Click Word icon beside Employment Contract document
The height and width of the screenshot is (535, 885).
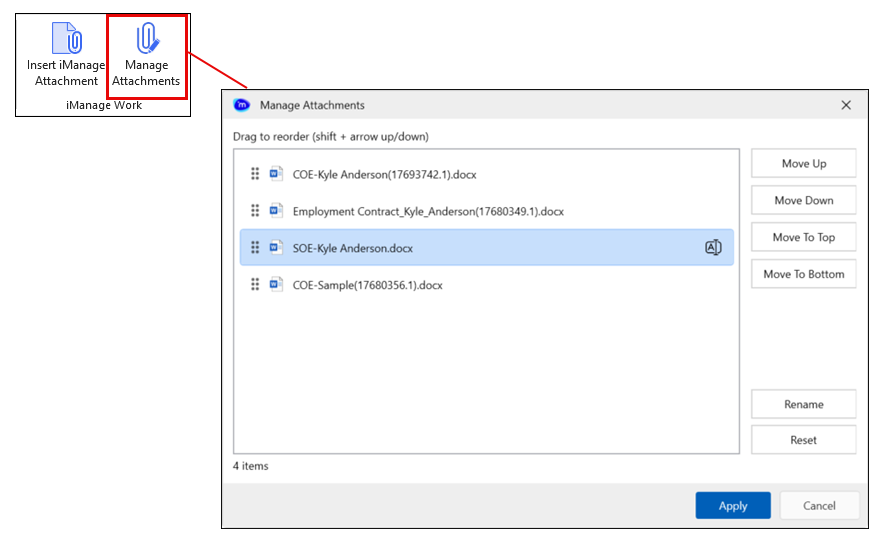[276, 211]
